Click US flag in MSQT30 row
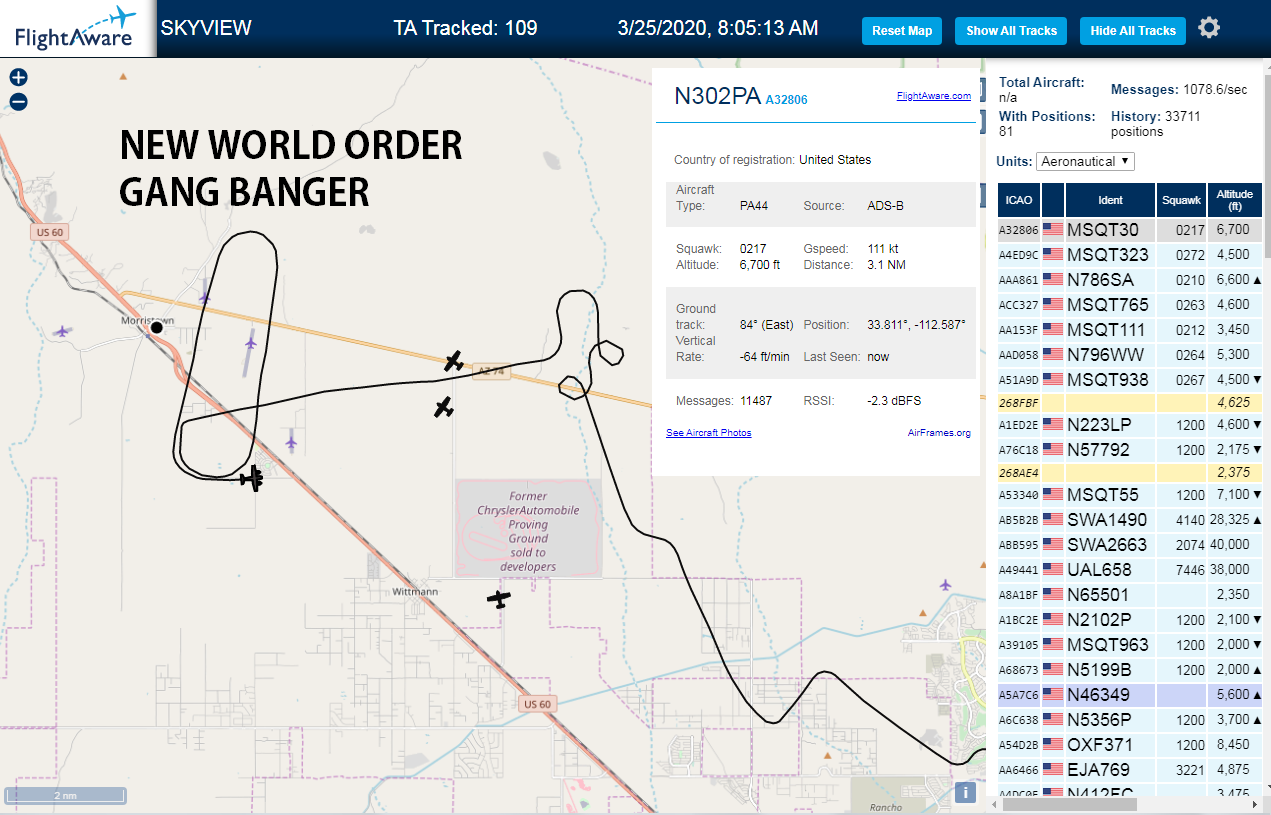 (x=1053, y=230)
